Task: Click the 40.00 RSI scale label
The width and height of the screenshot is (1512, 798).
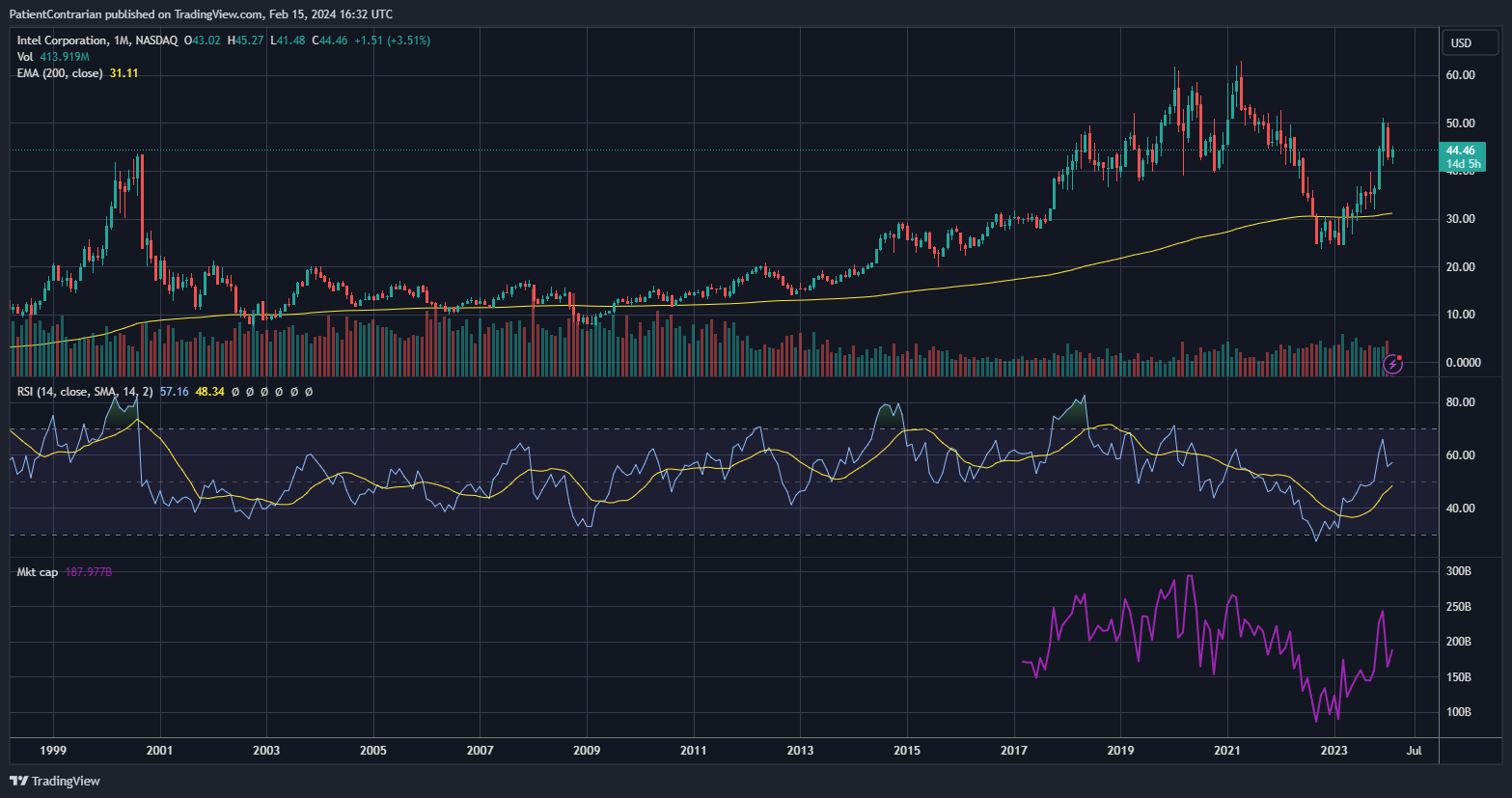Action: pyautogui.click(x=1460, y=509)
